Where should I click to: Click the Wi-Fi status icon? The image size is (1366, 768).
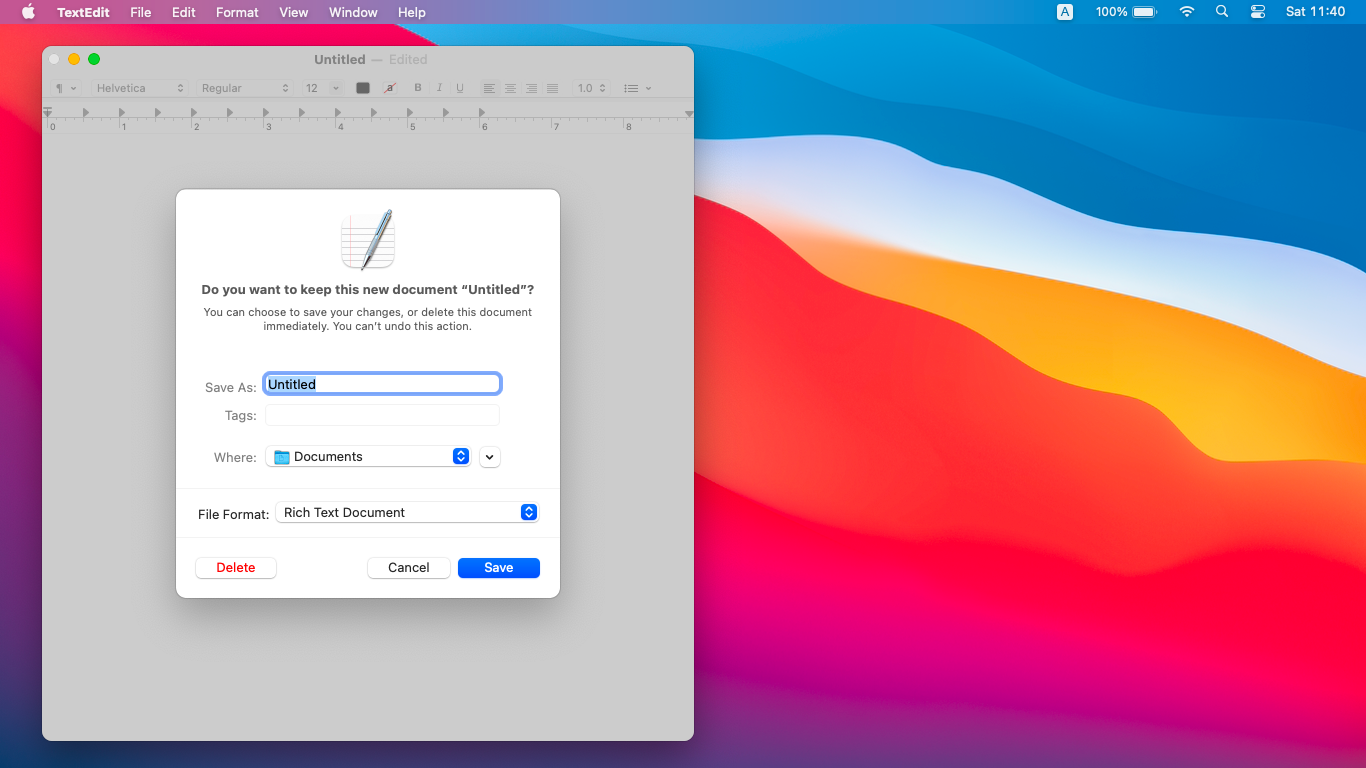click(x=1187, y=12)
